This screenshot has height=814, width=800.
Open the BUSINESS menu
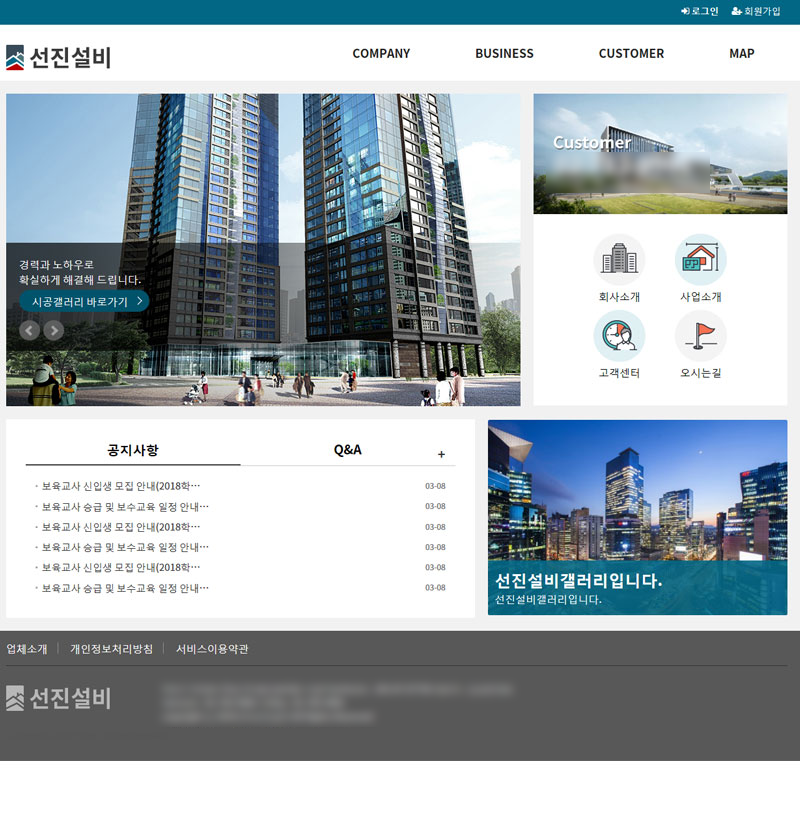point(504,54)
